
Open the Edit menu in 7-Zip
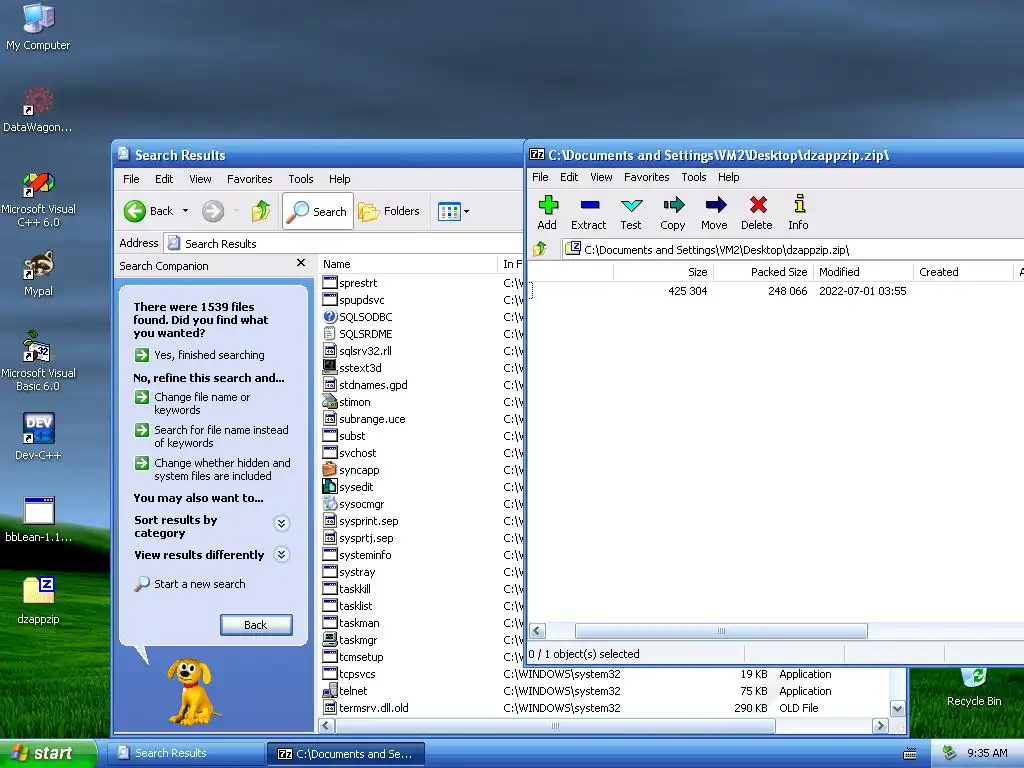pyautogui.click(x=569, y=177)
